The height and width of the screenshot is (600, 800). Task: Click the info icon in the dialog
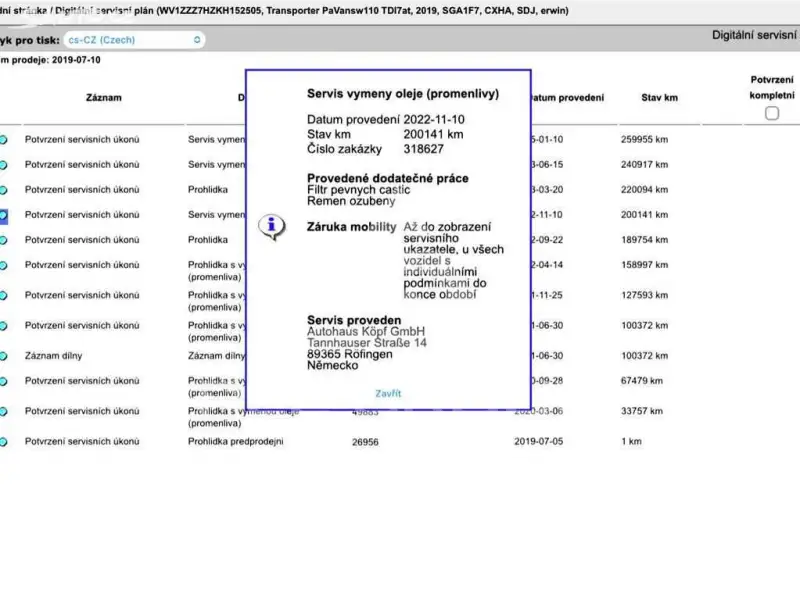[271, 226]
